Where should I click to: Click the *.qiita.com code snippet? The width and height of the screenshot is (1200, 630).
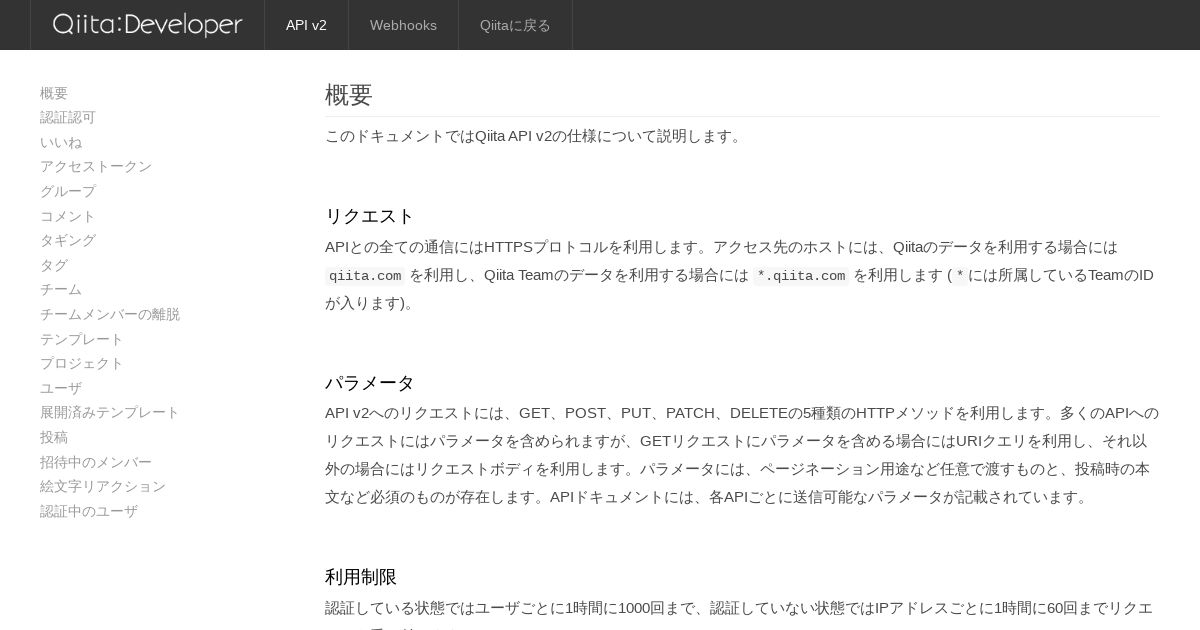click(801, 276)
